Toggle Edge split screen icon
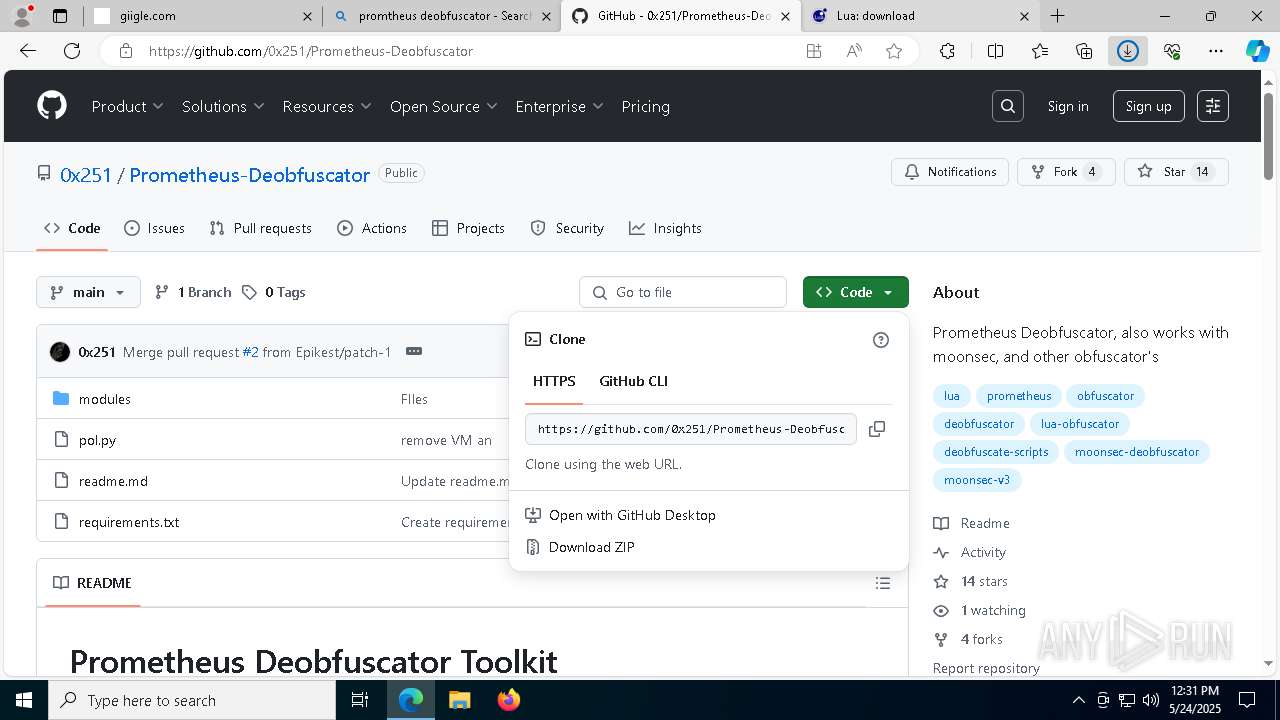The height and width of the screenshot is (720, 1280). point(995,51)
